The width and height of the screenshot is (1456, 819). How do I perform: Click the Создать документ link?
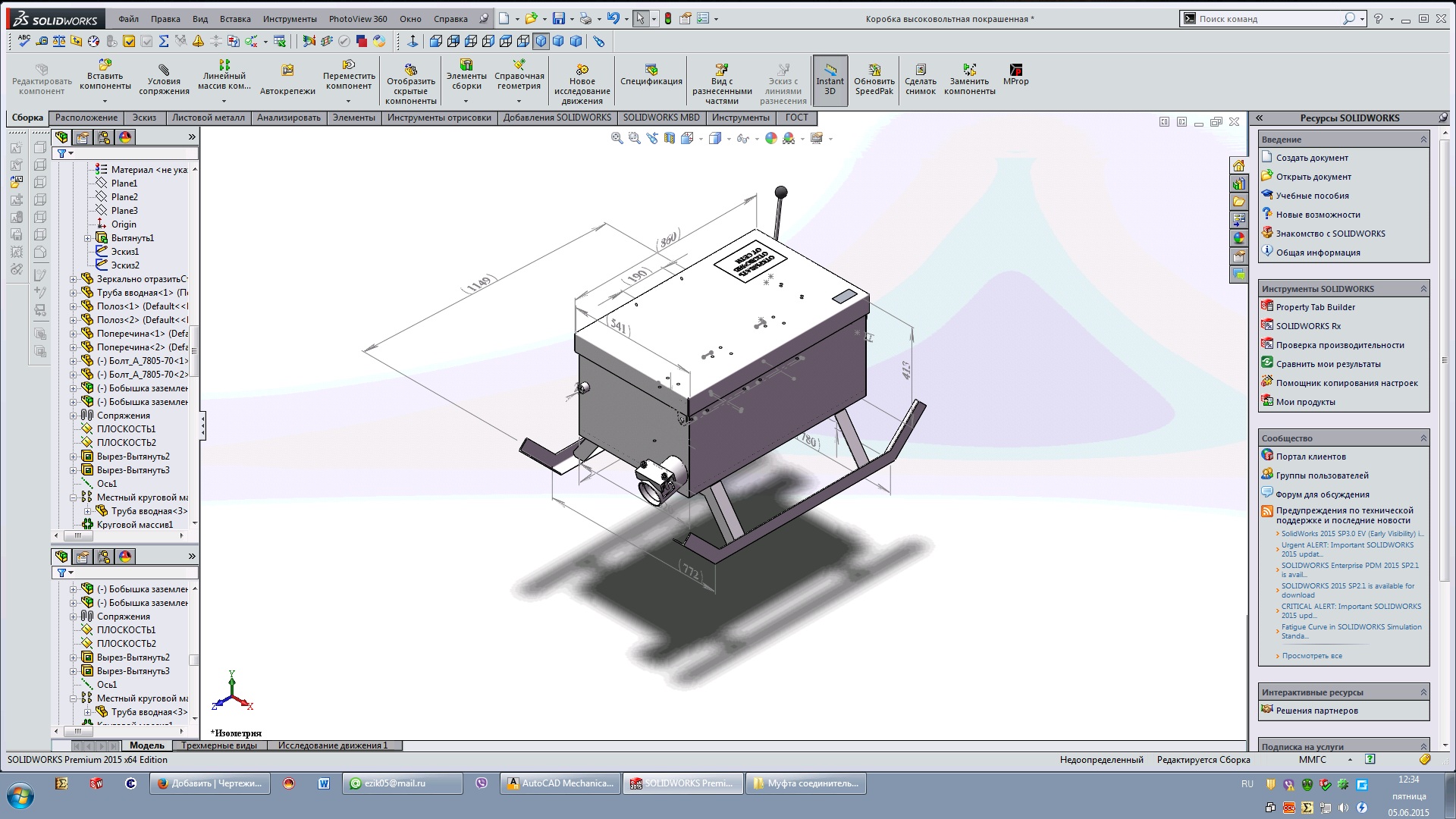coord(1312,157)
